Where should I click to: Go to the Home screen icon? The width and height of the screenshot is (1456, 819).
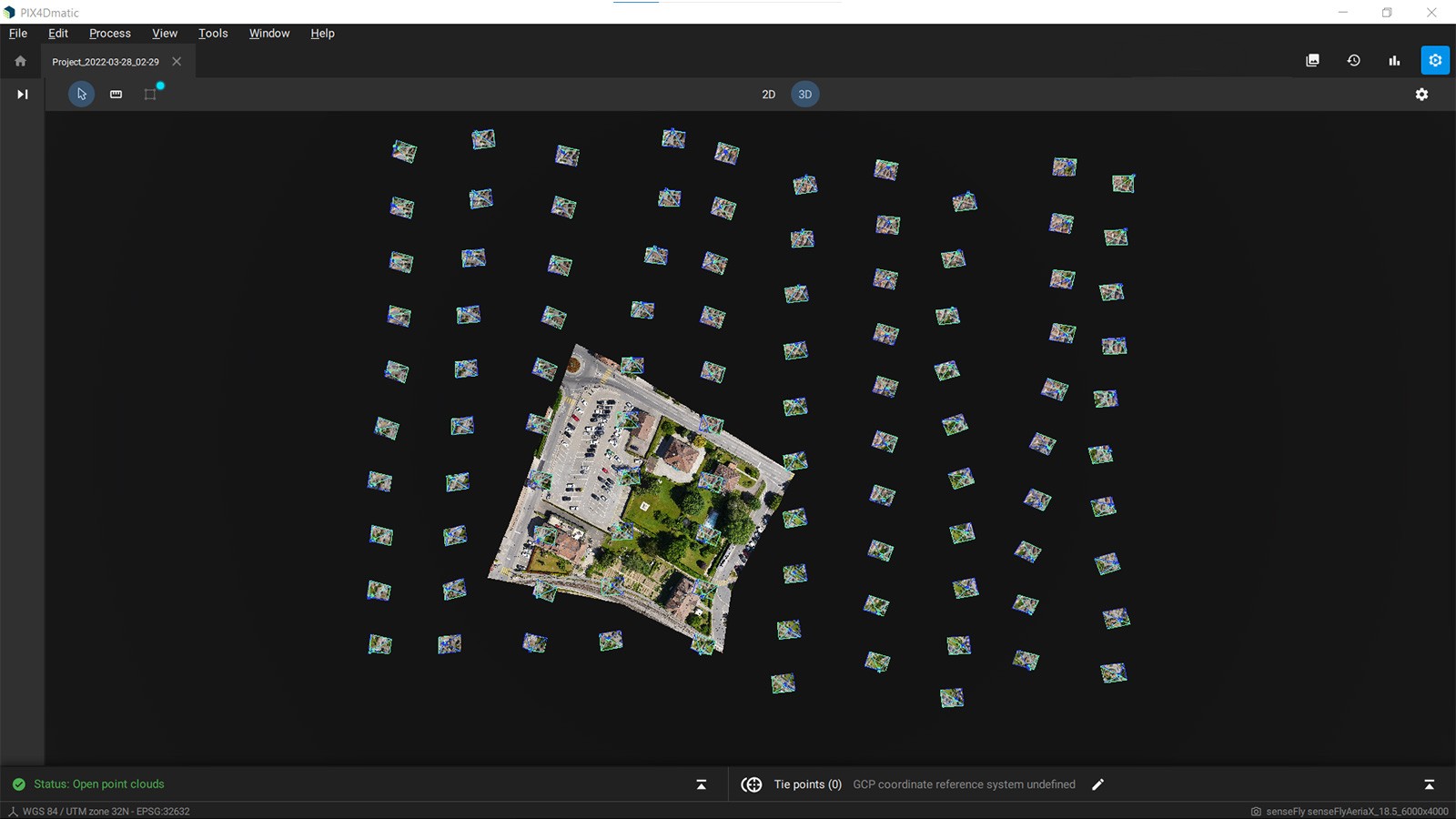click(20, 61)
